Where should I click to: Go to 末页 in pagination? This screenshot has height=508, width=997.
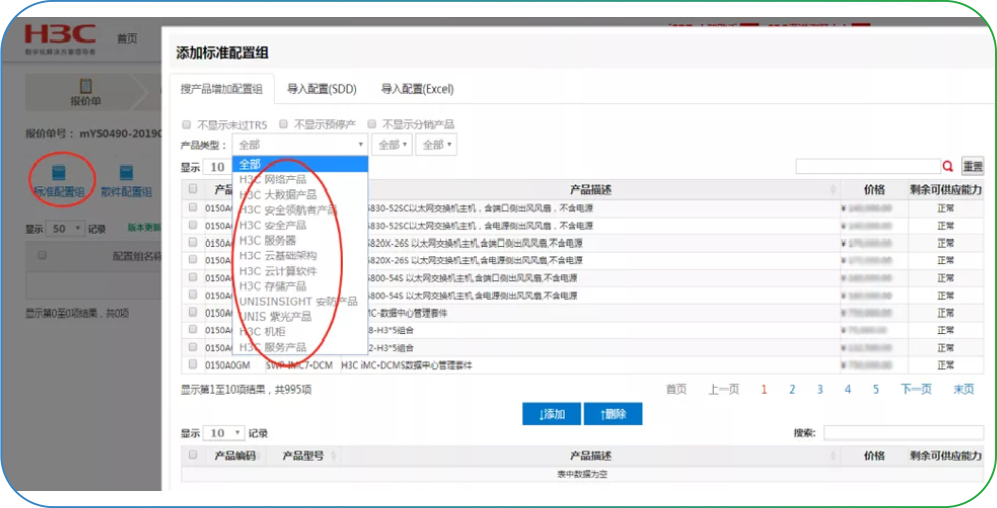coord(963,390)
